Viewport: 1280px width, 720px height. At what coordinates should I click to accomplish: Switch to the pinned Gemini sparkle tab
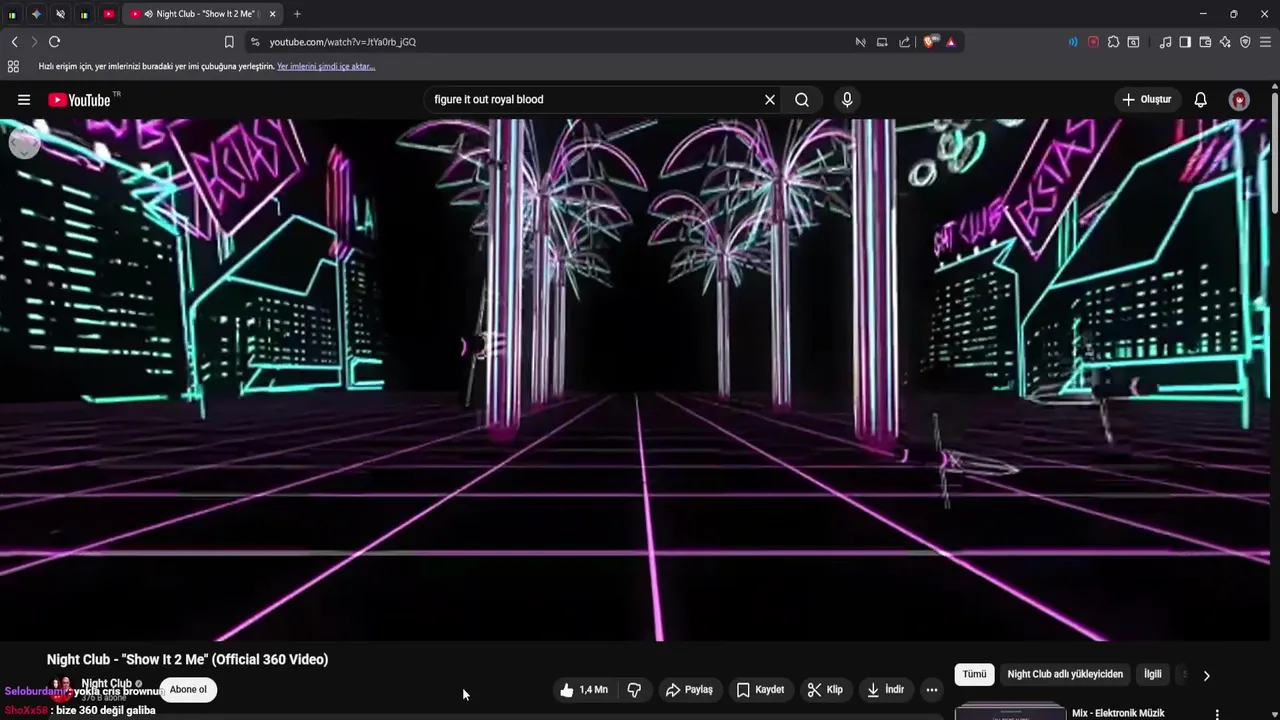36,14
